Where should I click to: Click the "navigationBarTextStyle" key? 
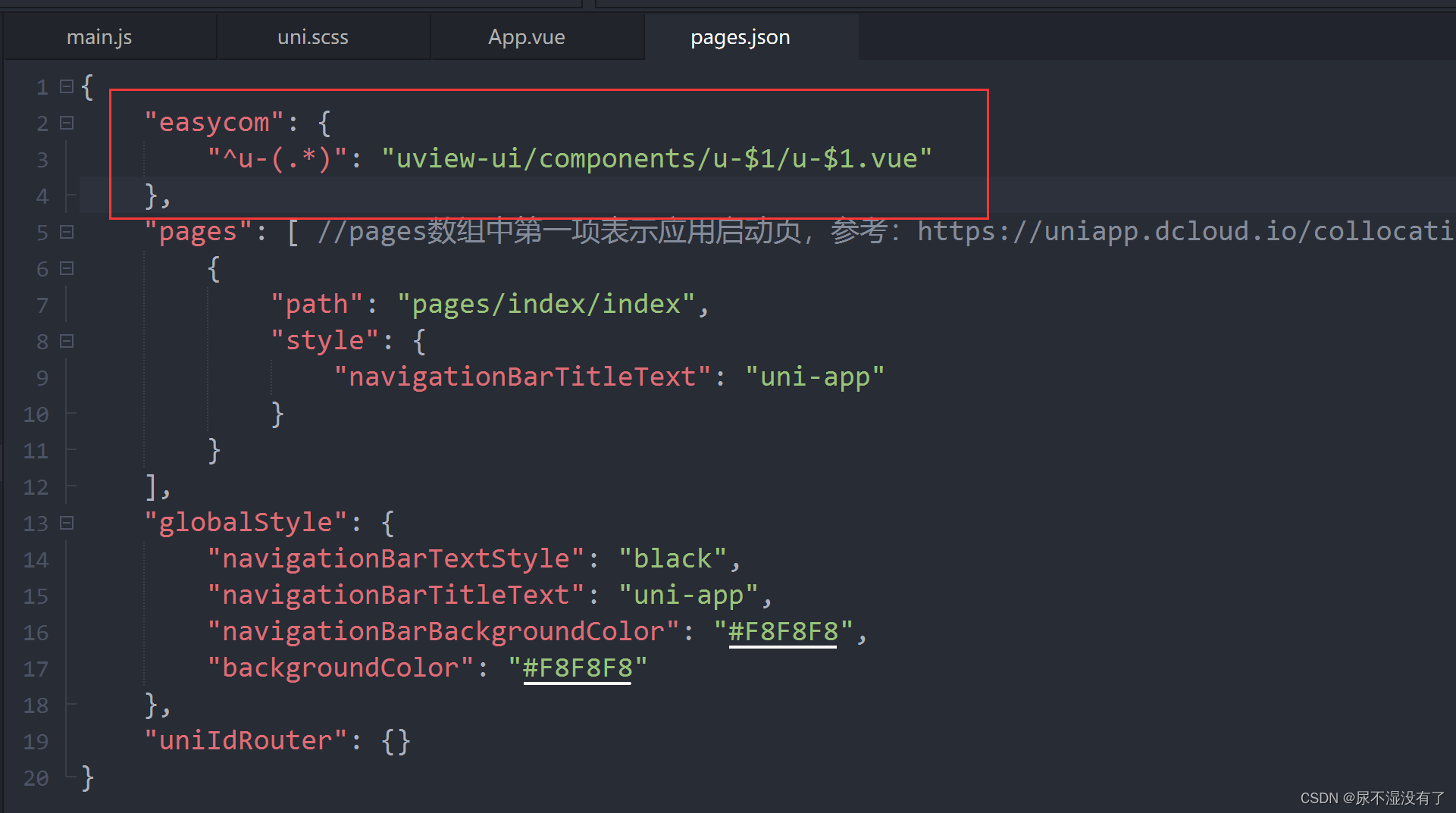pos(396,559)
